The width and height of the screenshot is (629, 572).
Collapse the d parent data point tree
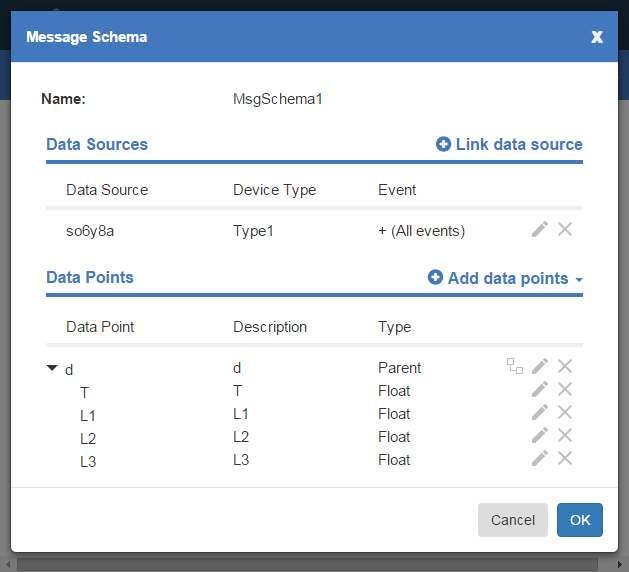click(x=52, y=368)
